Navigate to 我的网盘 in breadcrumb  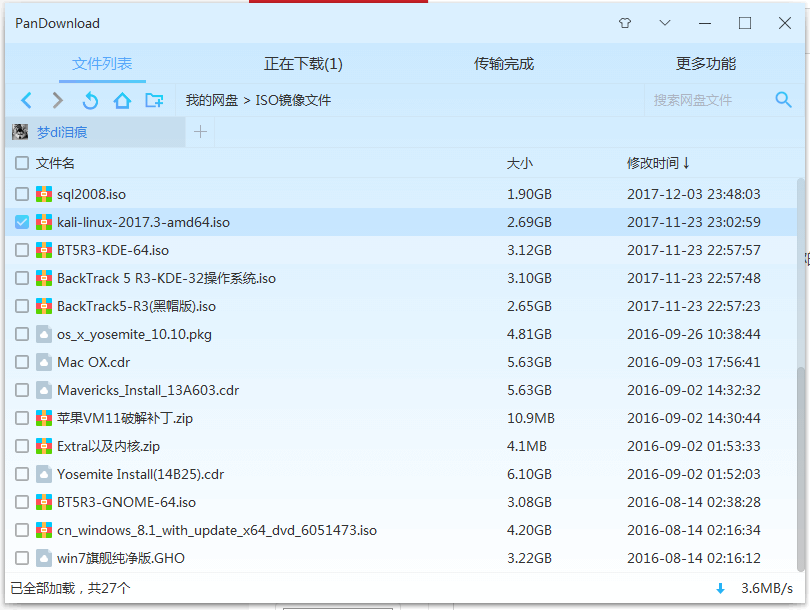(212, 100)
